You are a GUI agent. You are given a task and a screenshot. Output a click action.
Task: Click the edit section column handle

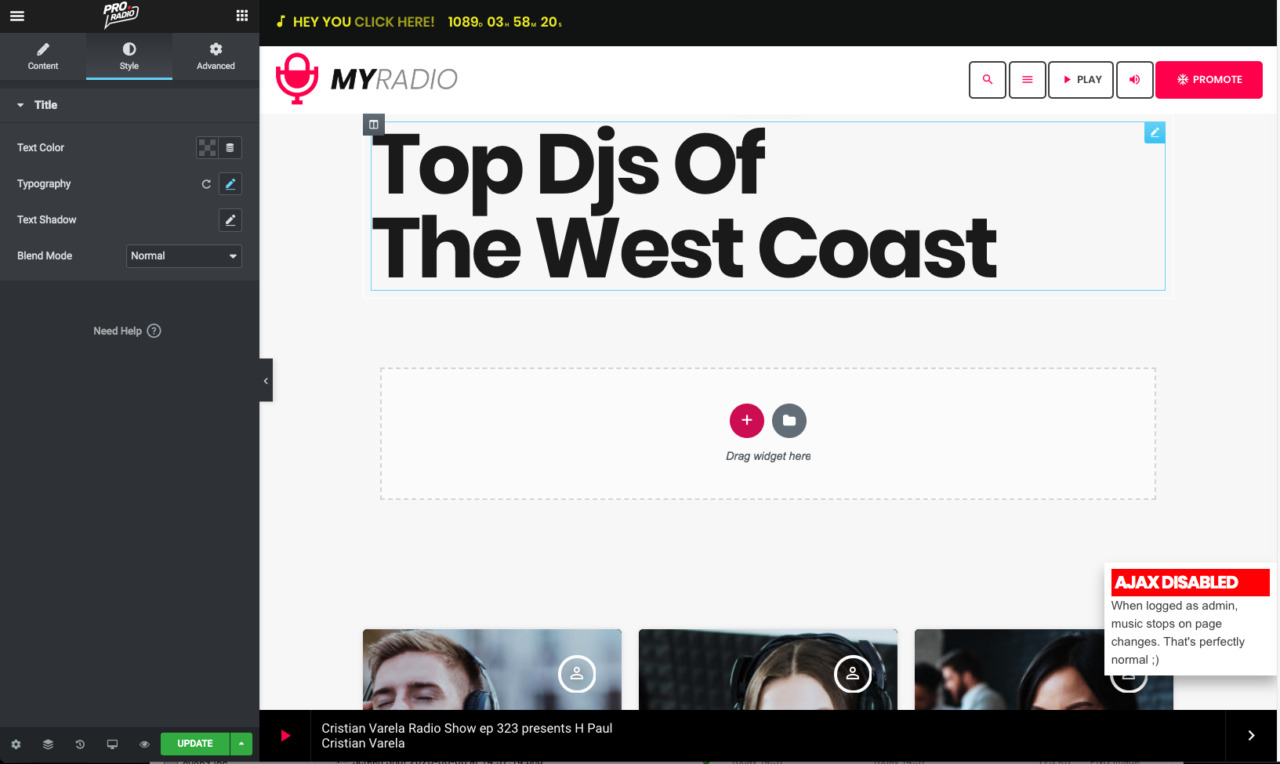(373, 125)
